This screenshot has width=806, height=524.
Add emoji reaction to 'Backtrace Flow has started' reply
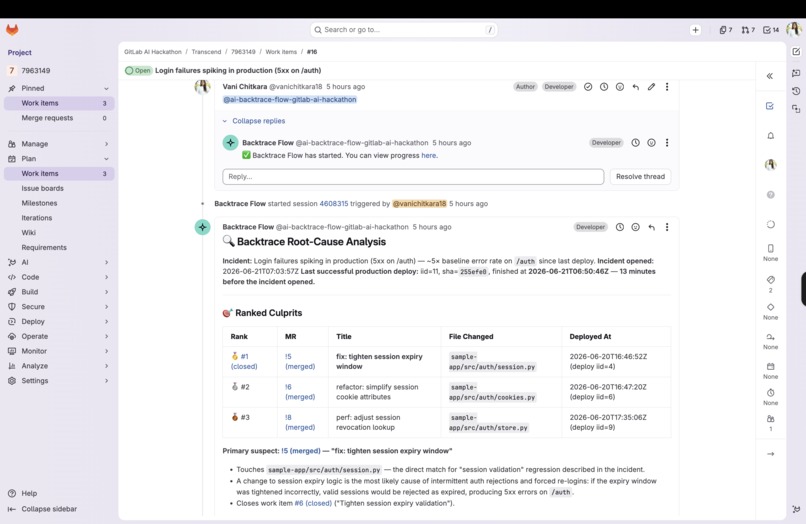(x=651, y=142)
